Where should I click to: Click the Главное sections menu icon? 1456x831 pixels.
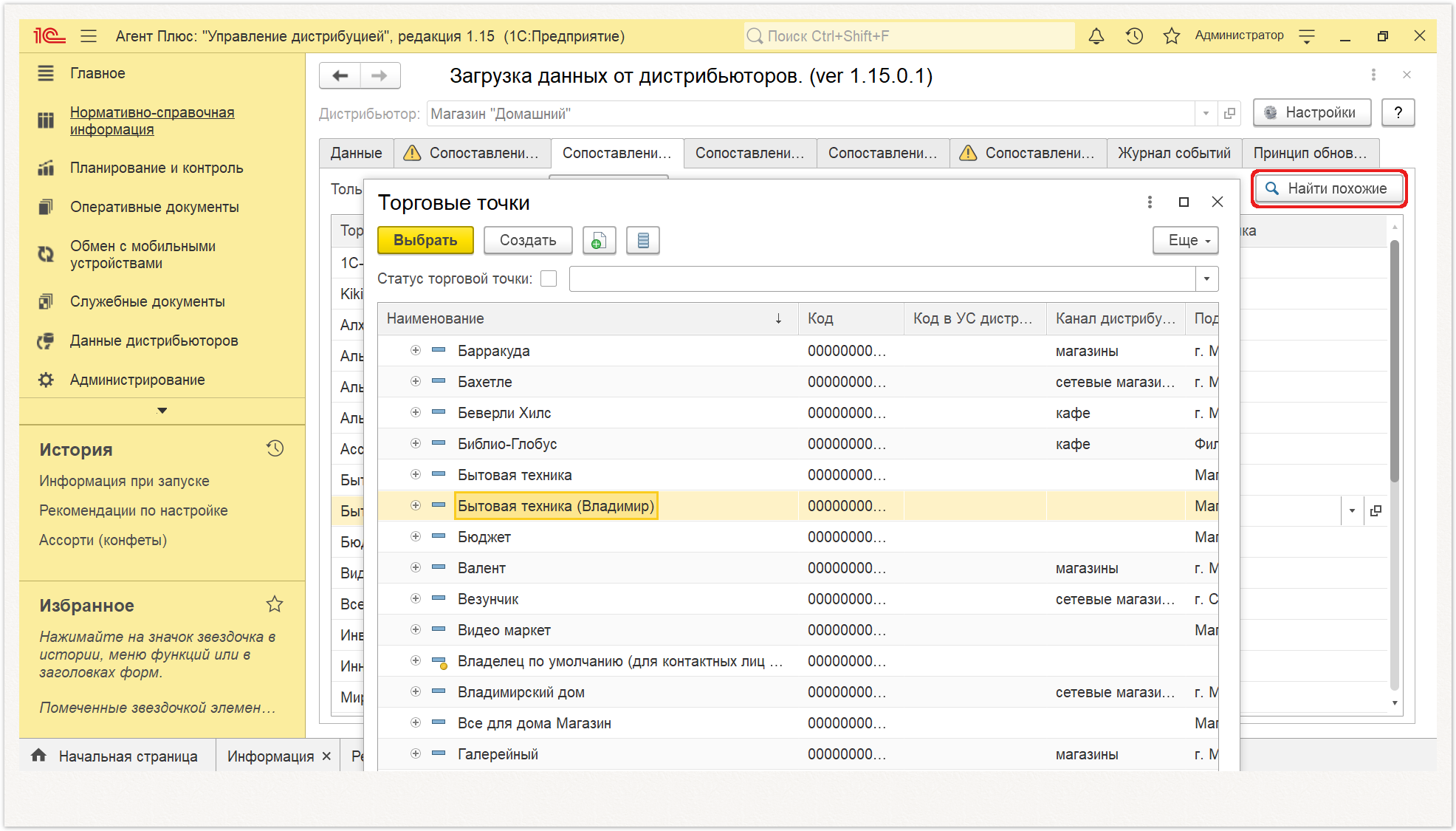(46, 73)
